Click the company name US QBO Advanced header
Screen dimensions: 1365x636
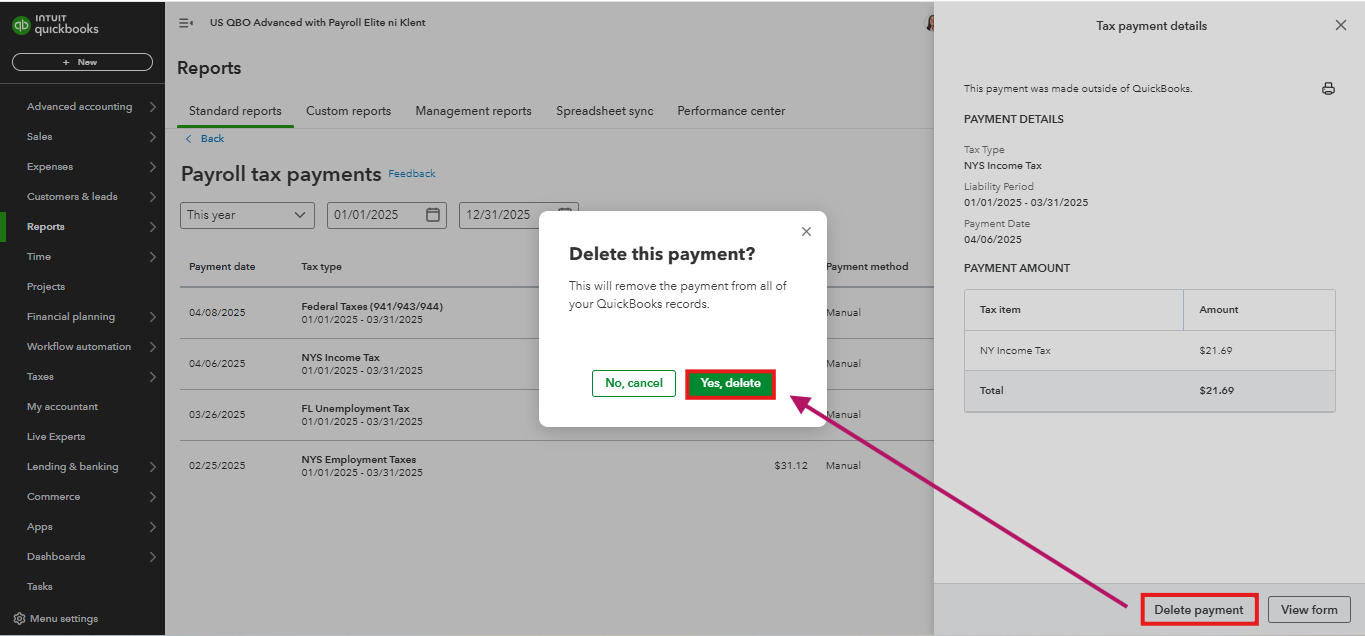[x=318, y=23]
